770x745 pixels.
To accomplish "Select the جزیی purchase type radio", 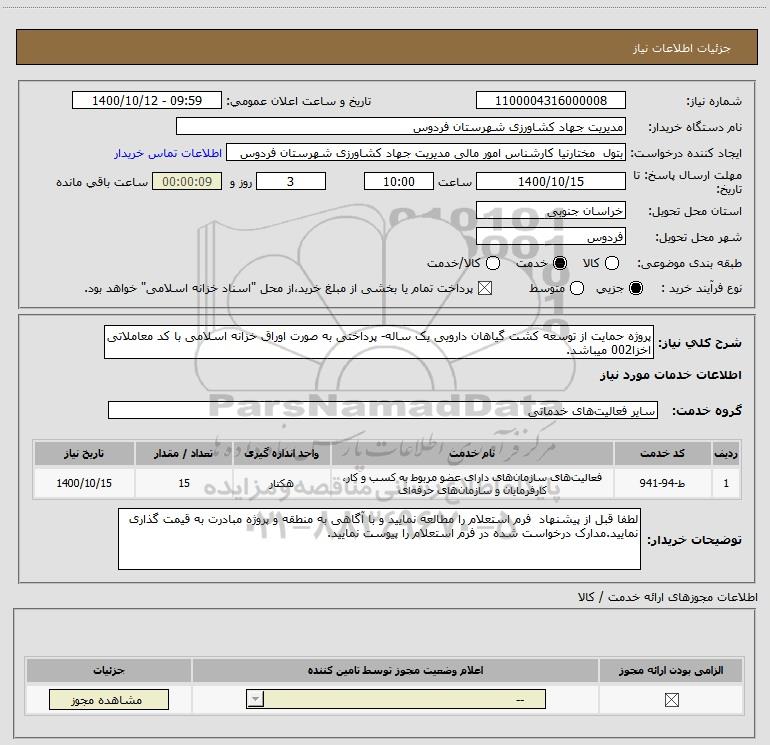I will pyautogui.click(x=635, y=288).
